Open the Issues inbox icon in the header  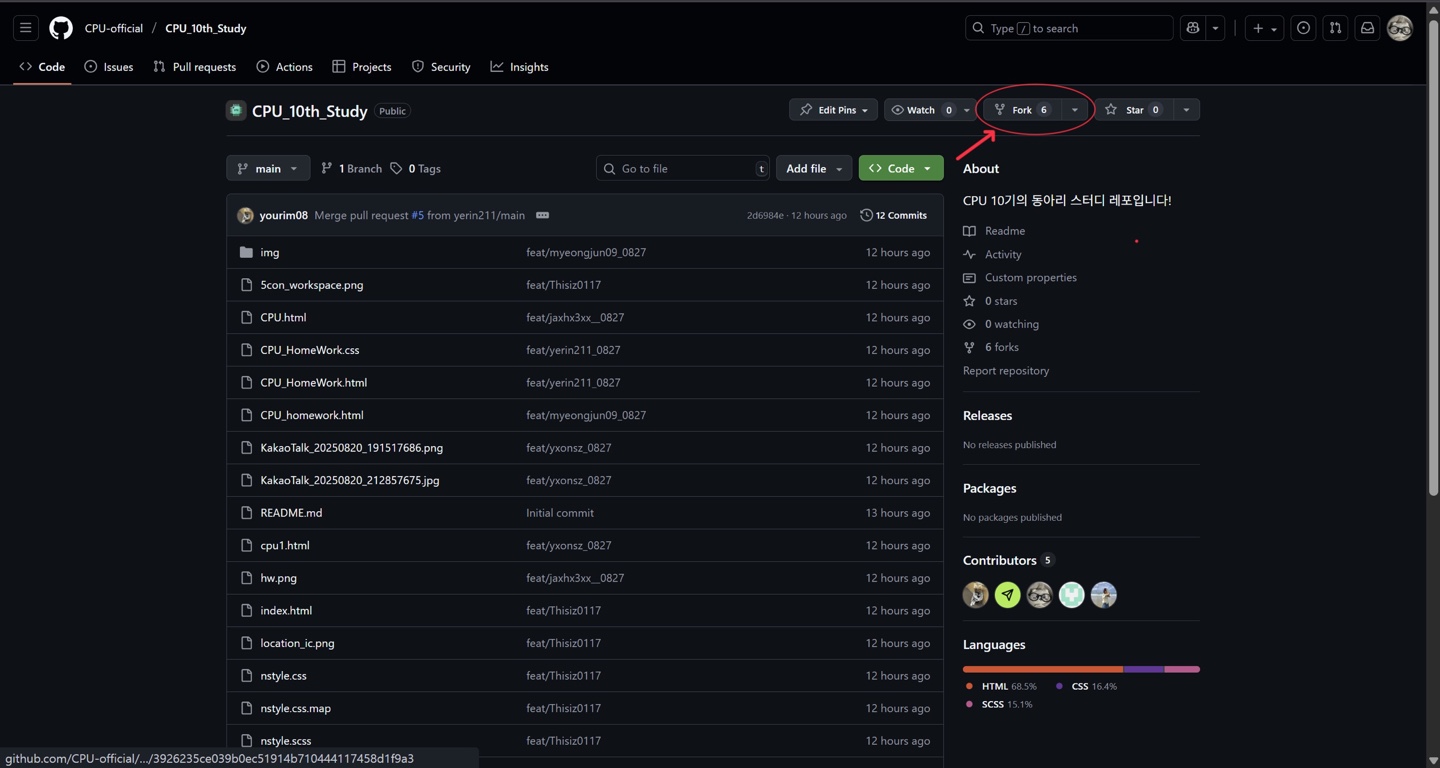coord(1303,28)
